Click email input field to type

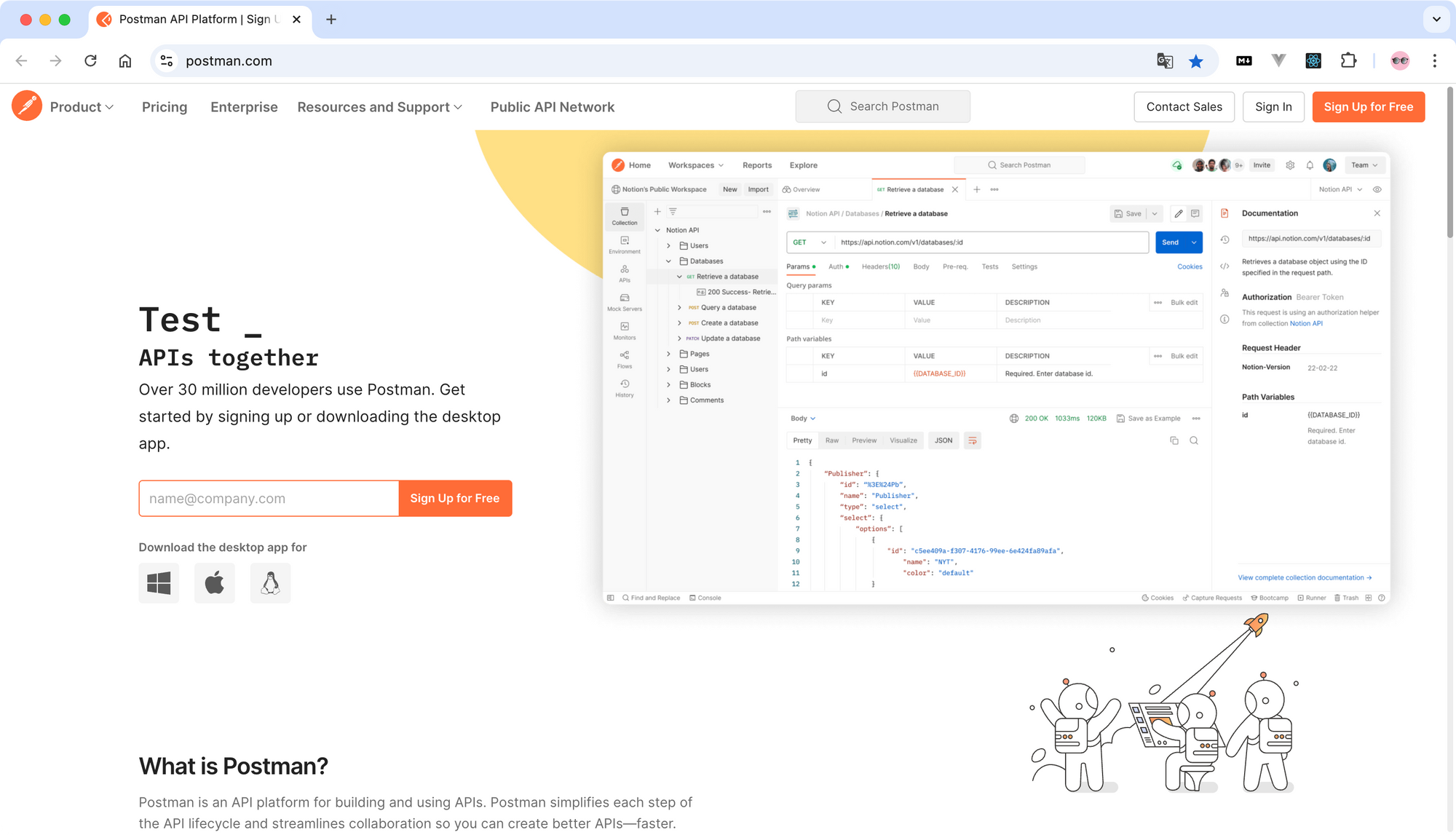pyautogui.click(x=268, y=498)
